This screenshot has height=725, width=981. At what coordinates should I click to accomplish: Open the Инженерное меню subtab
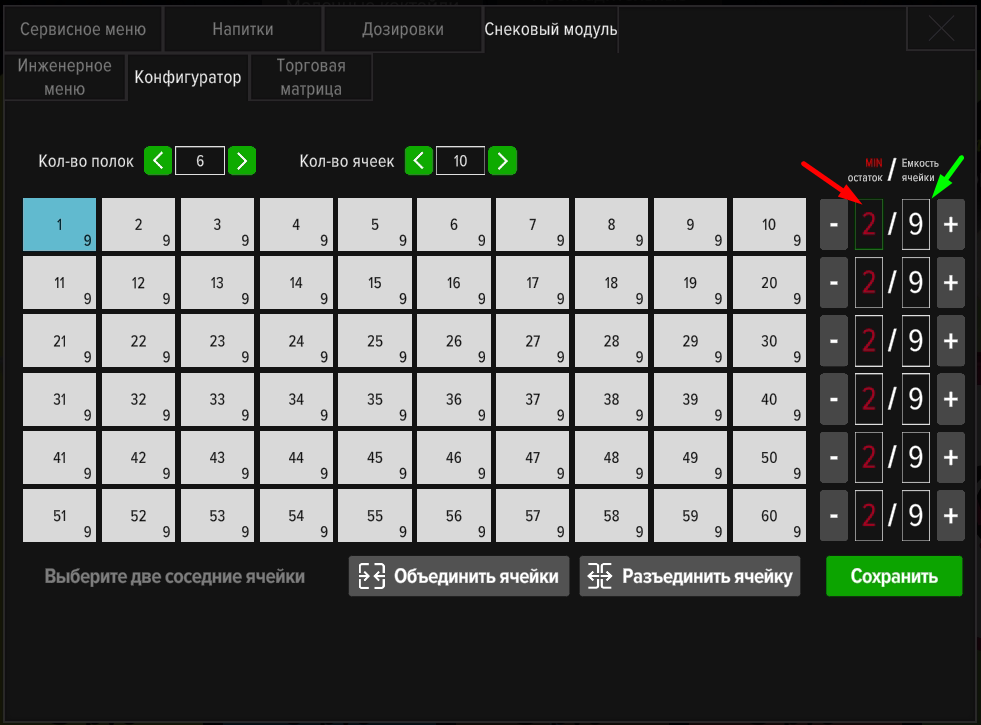65,77
